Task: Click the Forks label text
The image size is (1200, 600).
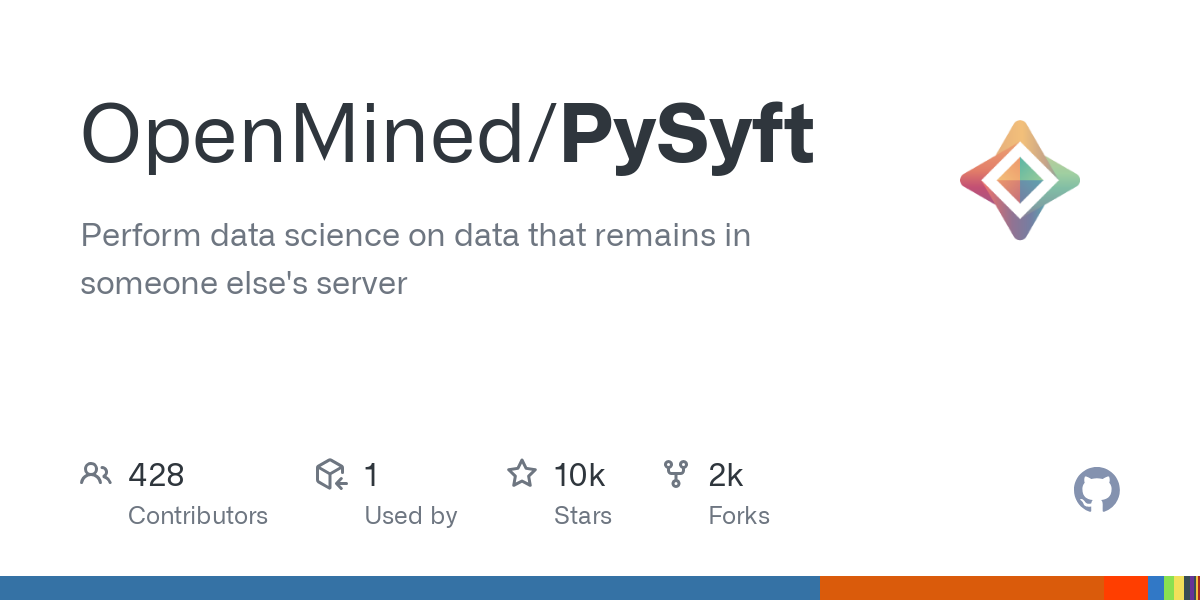Action: point(739,516)
